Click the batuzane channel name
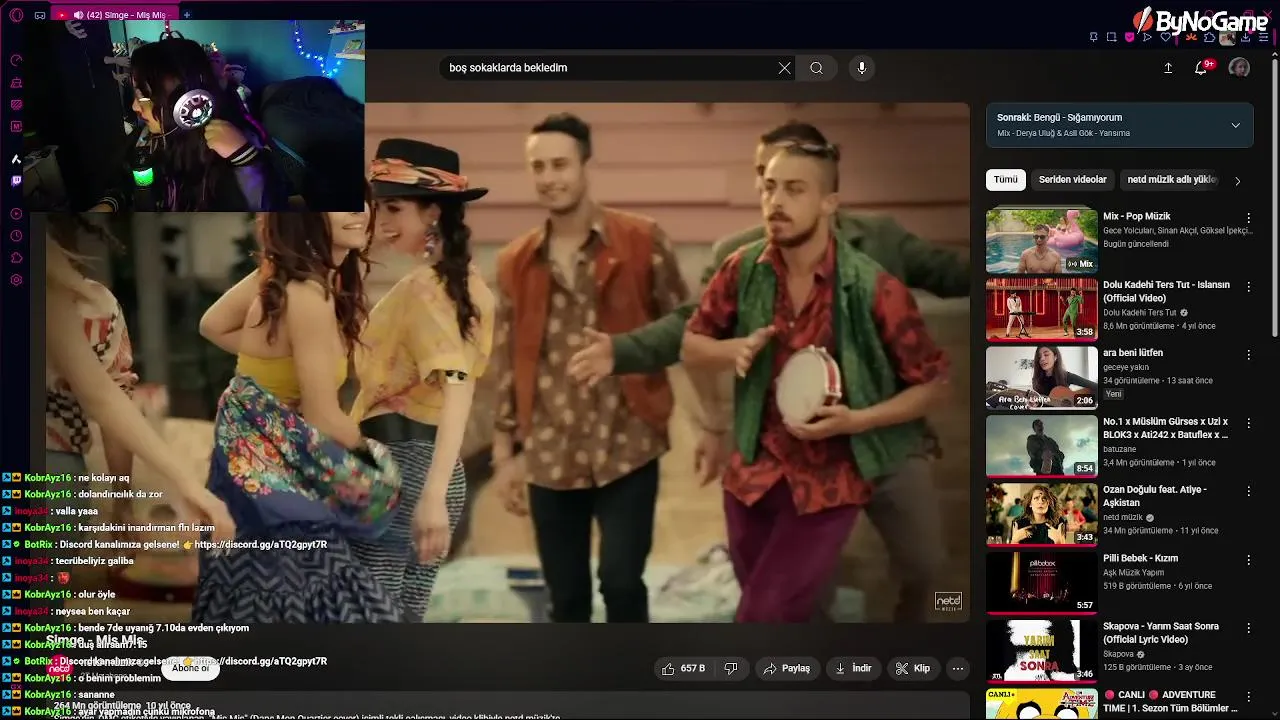 tap(1119, 450)
